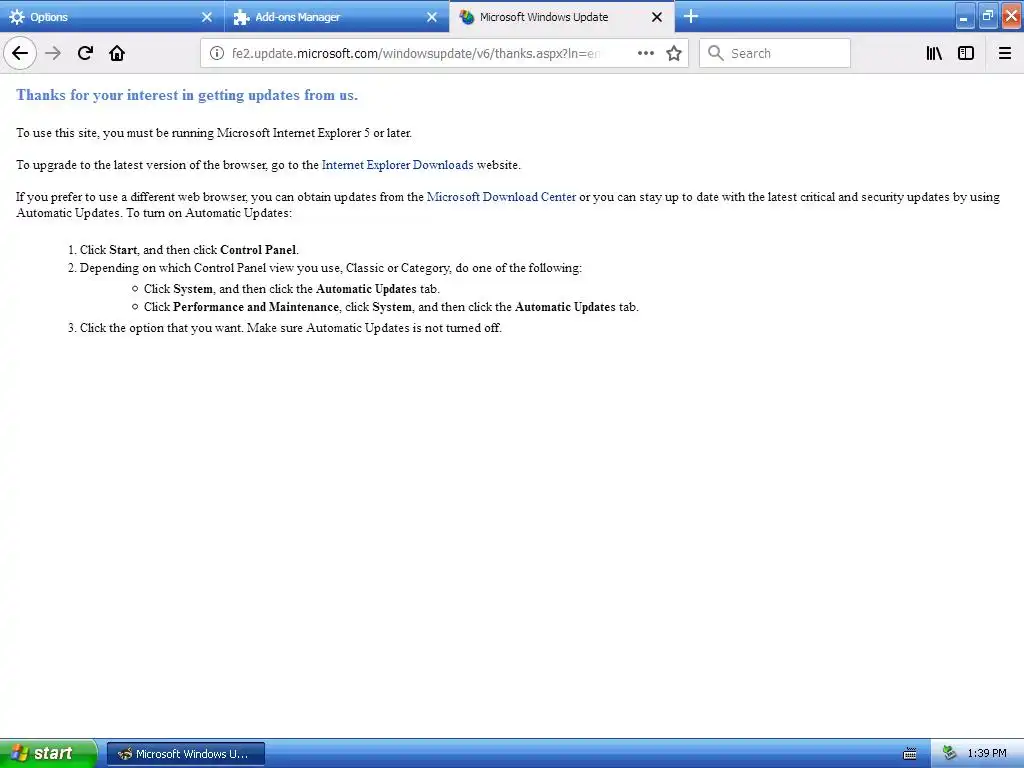Open the Firefox home page
The height and width of the screenshot is (768, 1024).
coord(117,53)
